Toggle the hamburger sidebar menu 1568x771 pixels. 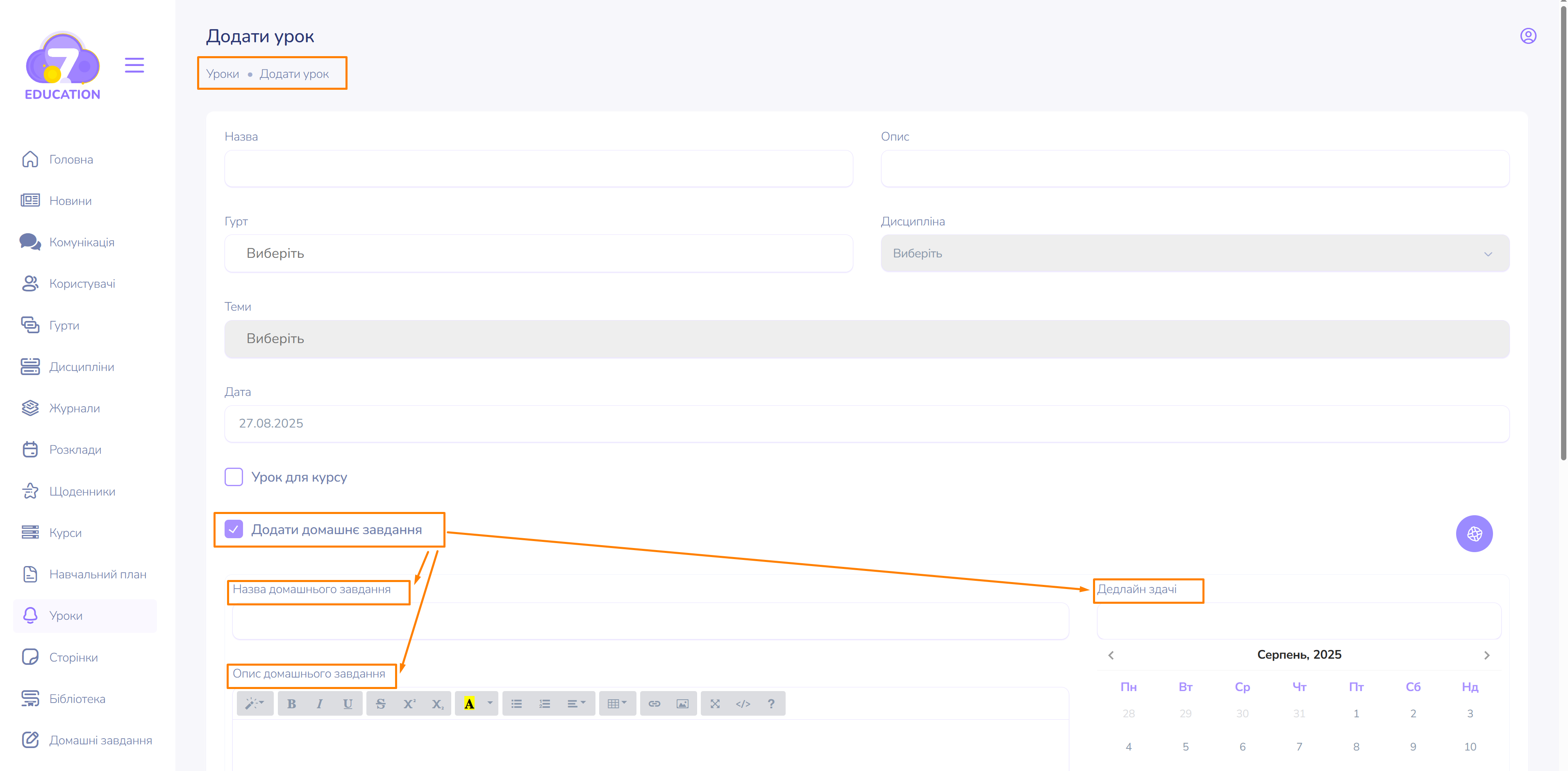pyautogui.click(x=134, y=65)
